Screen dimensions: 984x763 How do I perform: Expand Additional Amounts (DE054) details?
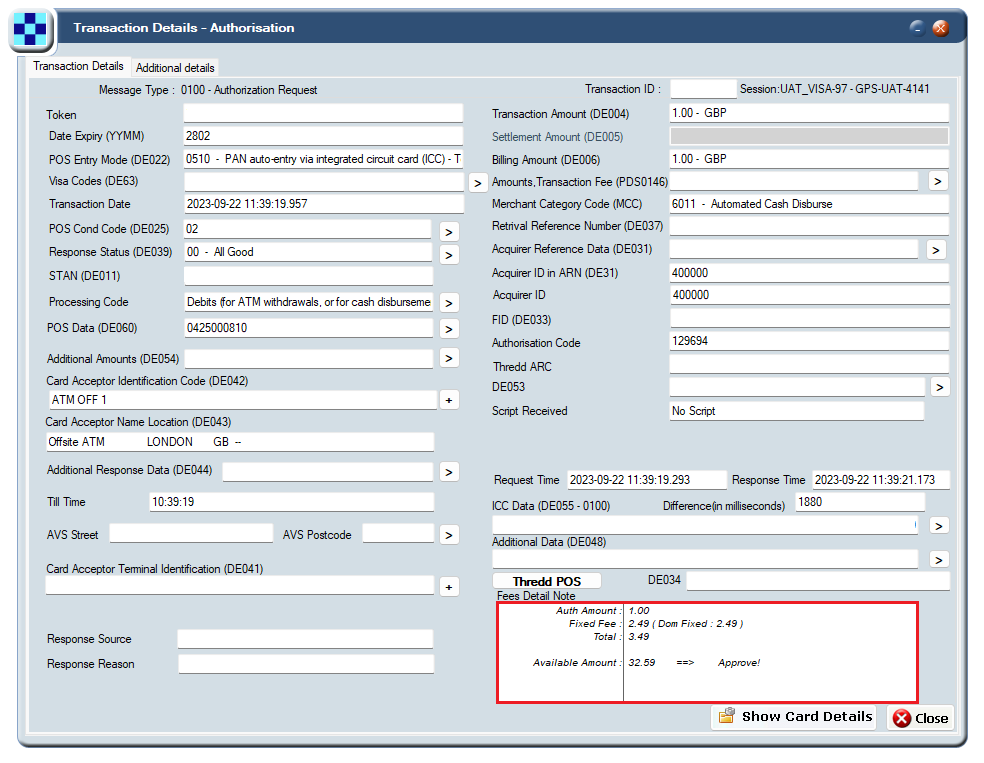[449, 358]
